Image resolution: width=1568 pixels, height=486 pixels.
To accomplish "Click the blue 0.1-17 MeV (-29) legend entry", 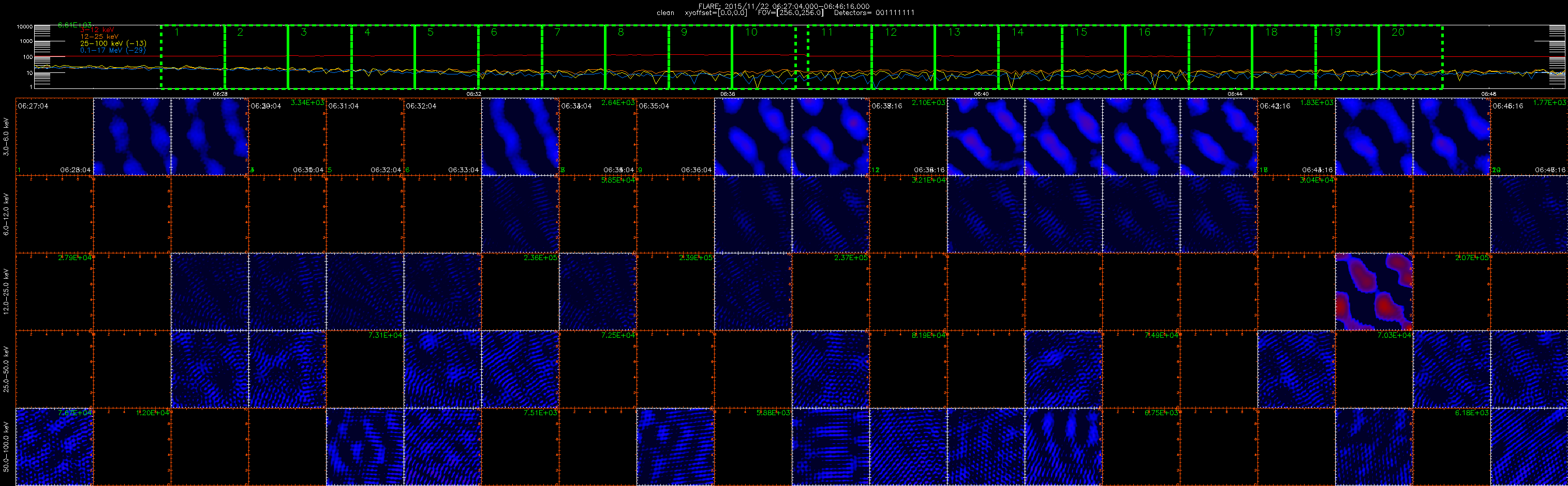I will click(x=113, y=50).
